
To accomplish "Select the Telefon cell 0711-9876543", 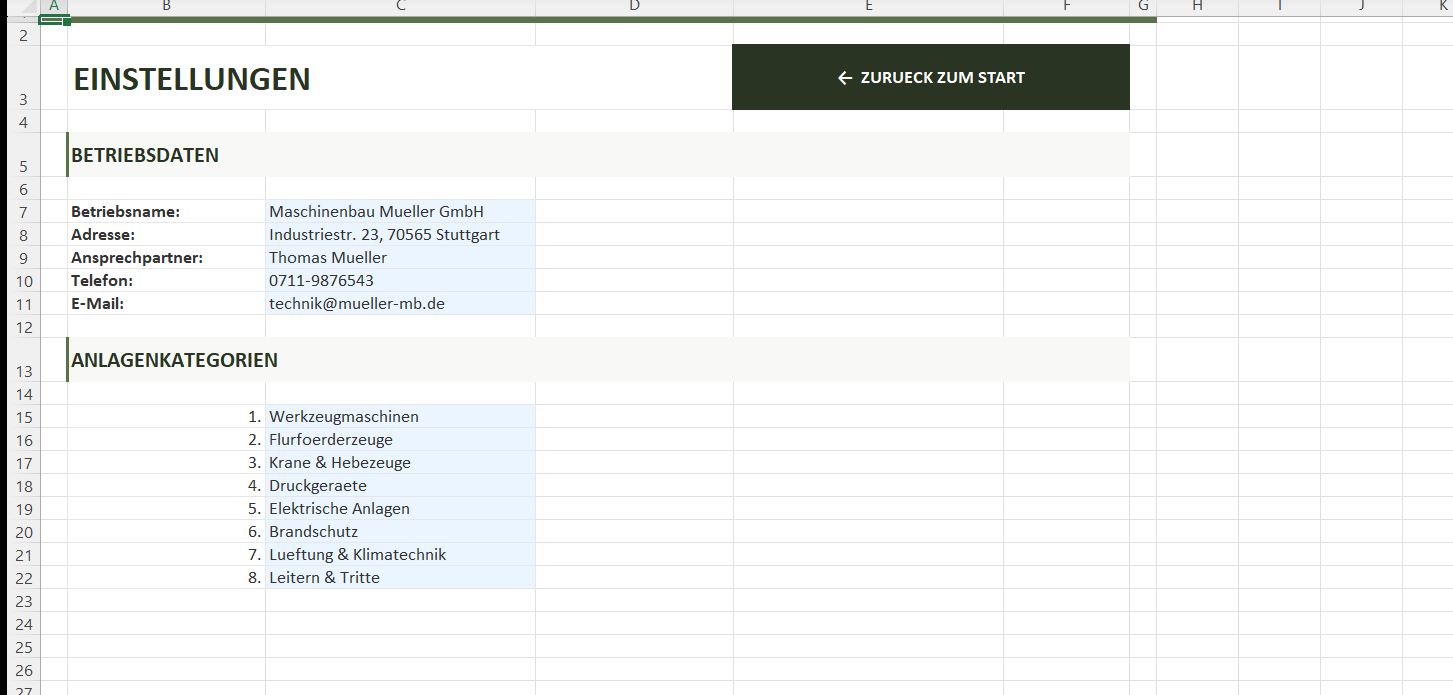I will [x=400, y=280].
